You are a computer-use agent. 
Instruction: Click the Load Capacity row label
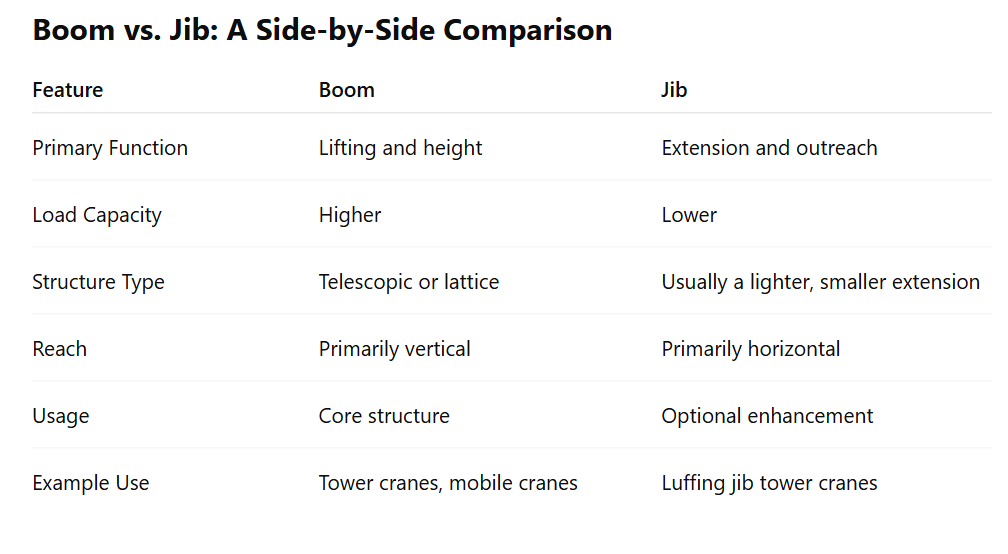[x=97, y=215]
